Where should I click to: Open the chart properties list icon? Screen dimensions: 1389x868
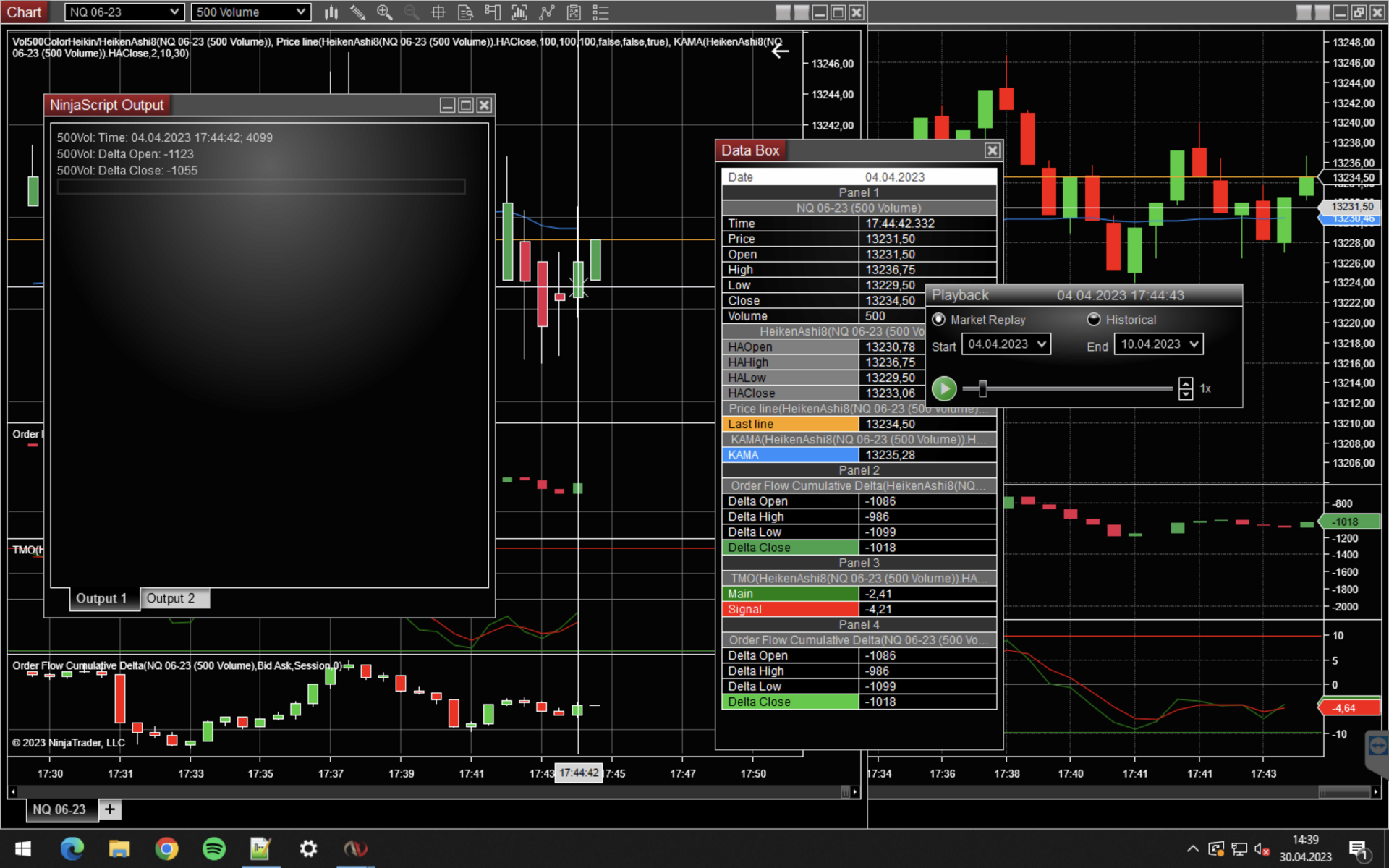pos(600,12)
